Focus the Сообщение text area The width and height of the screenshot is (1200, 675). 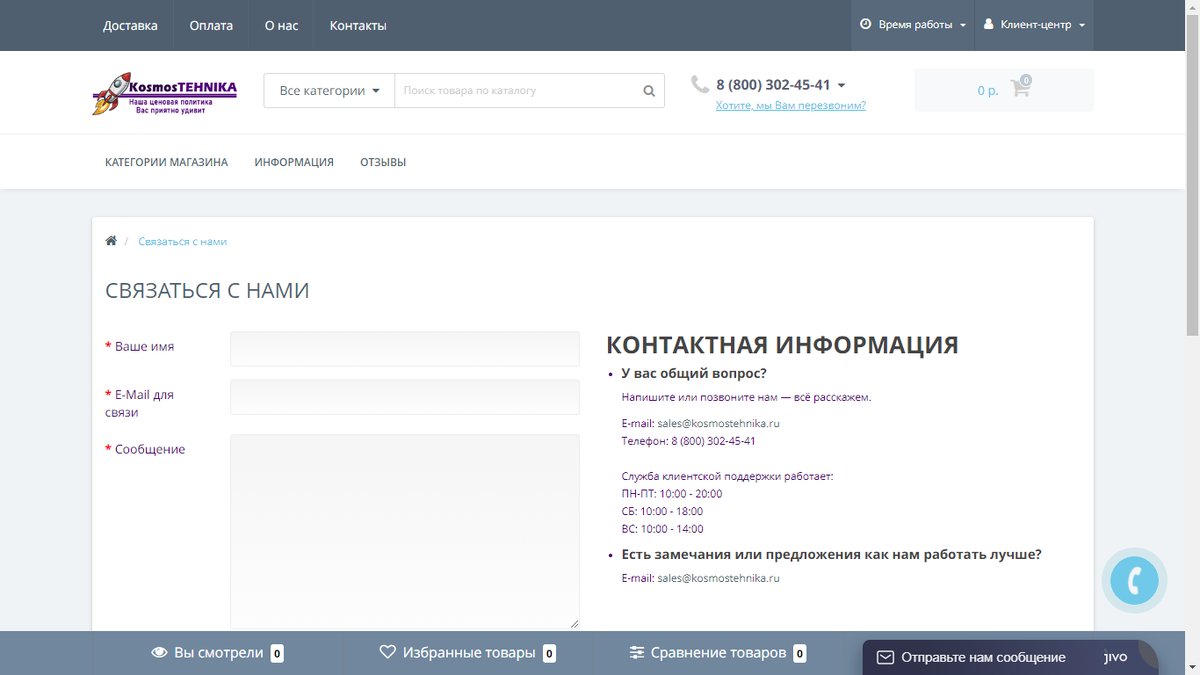[x=405, y=531]
